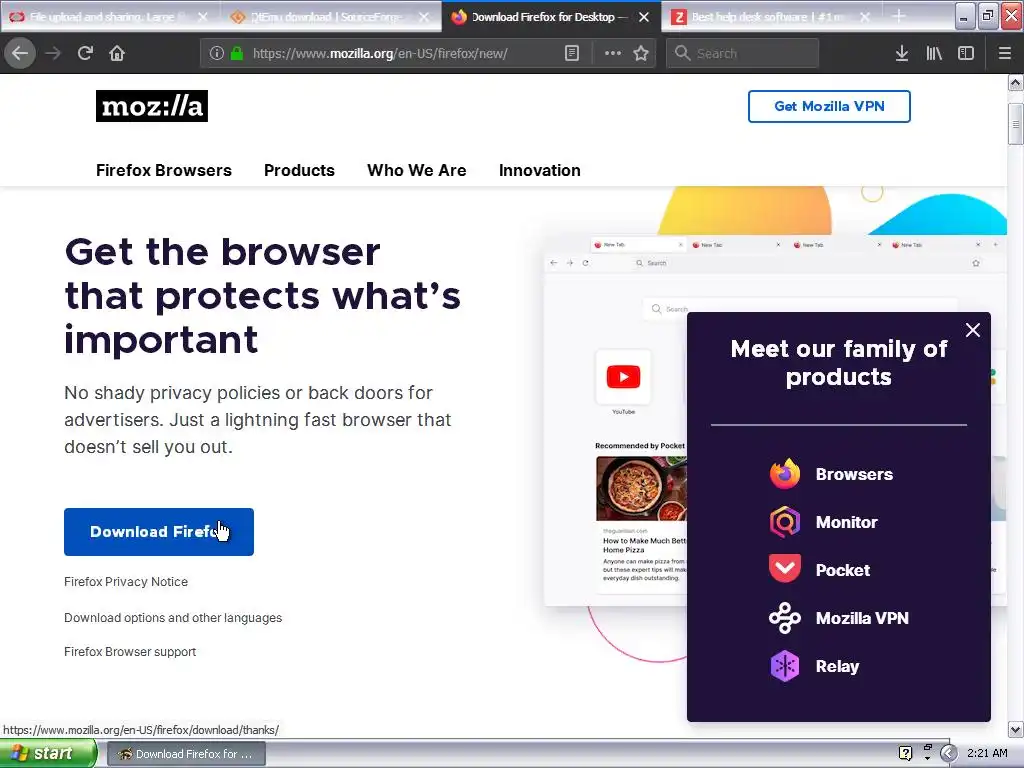Click the pizza article thumbnail

[641, 488]
